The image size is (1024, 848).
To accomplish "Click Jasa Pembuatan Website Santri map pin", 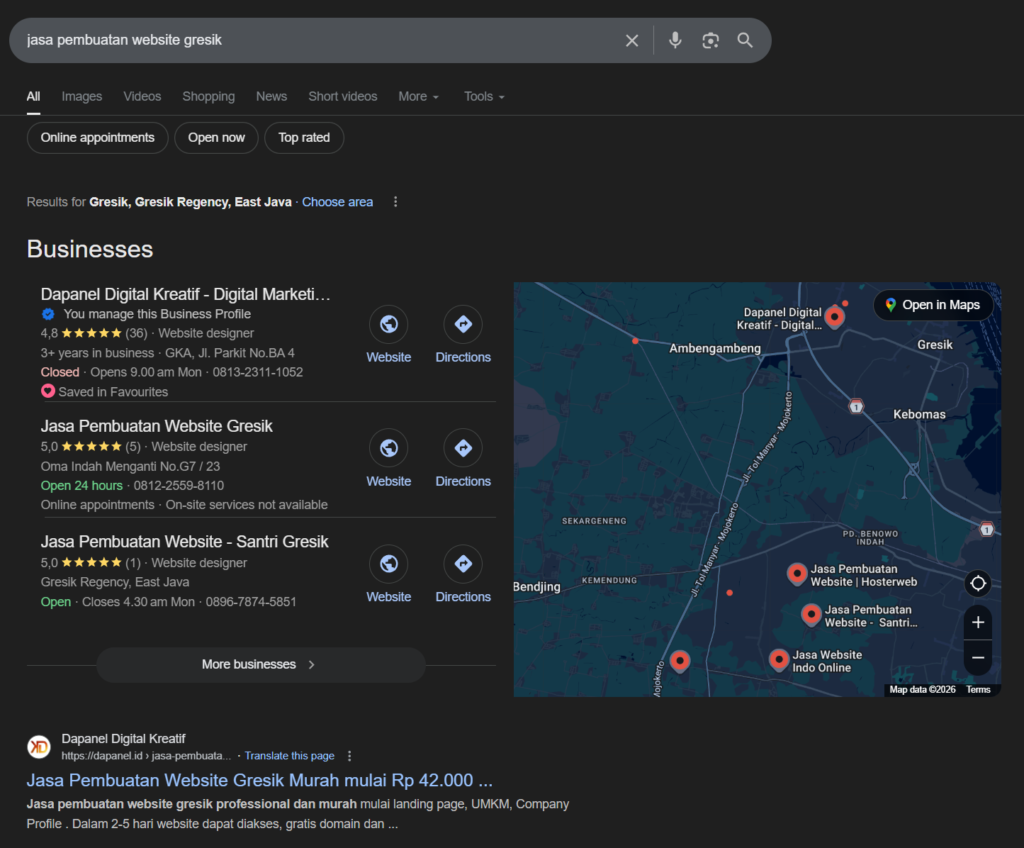I will click(811, 614).
